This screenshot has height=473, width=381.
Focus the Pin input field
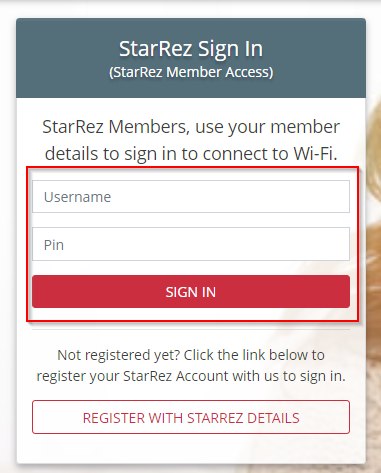coord(191,244)
